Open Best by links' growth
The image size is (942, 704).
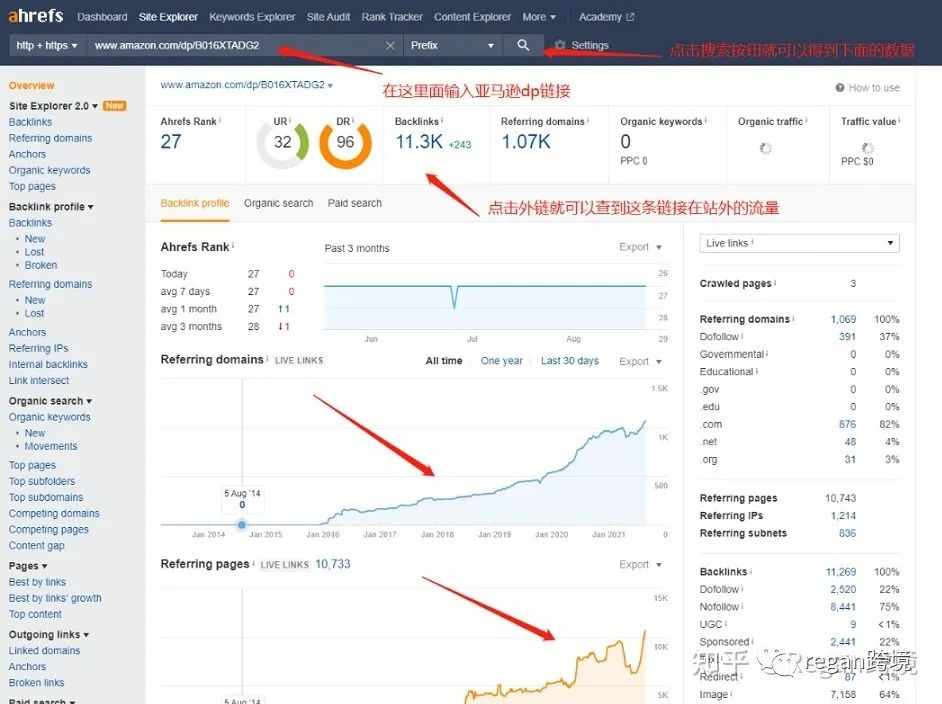pyautogui.click(x=55, y=598)
